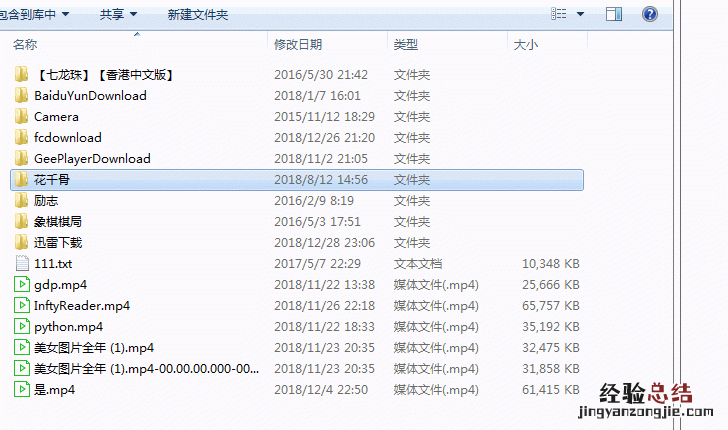Screen dimensions: 728x430
Task: Select the 美女图片全年 (1).mp4 file name
Action: [94, 348]
